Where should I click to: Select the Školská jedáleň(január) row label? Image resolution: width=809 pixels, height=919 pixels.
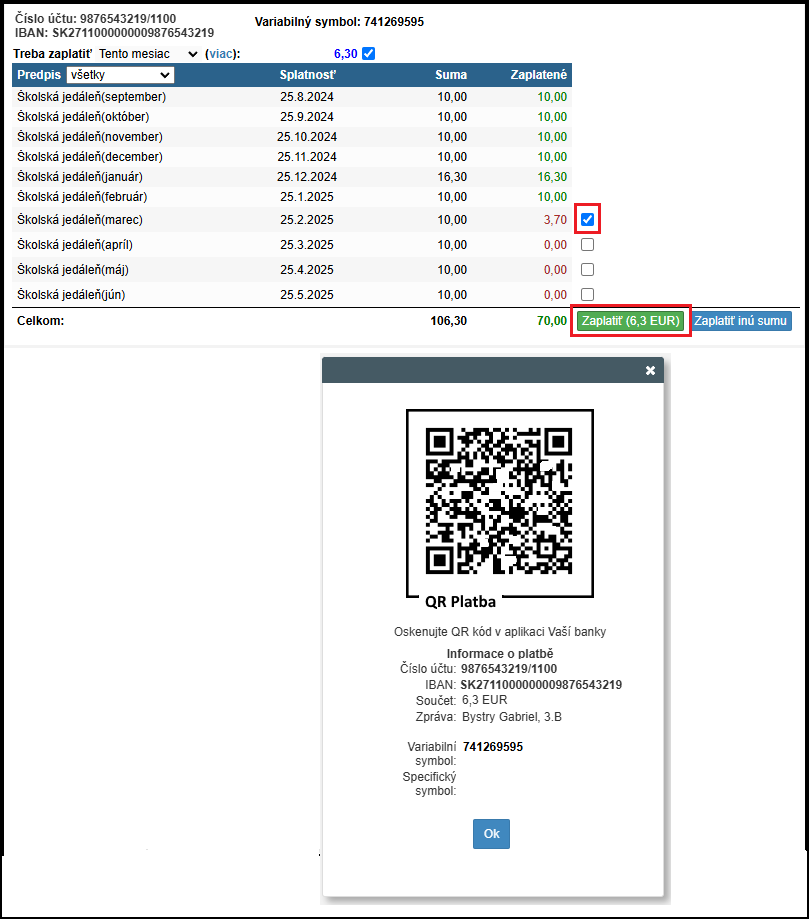click(x=80, y=176)
